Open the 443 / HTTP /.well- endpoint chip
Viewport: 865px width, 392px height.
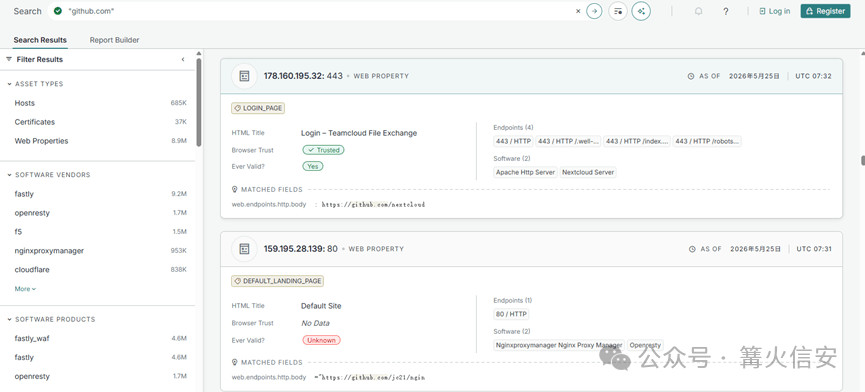568,142
